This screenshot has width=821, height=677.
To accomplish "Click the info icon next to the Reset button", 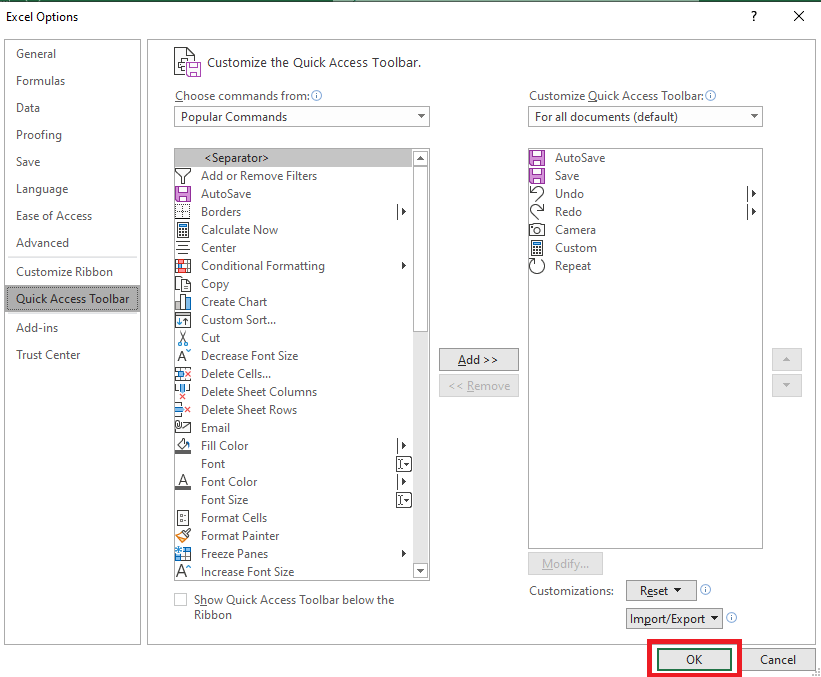I will coord(706,590).
